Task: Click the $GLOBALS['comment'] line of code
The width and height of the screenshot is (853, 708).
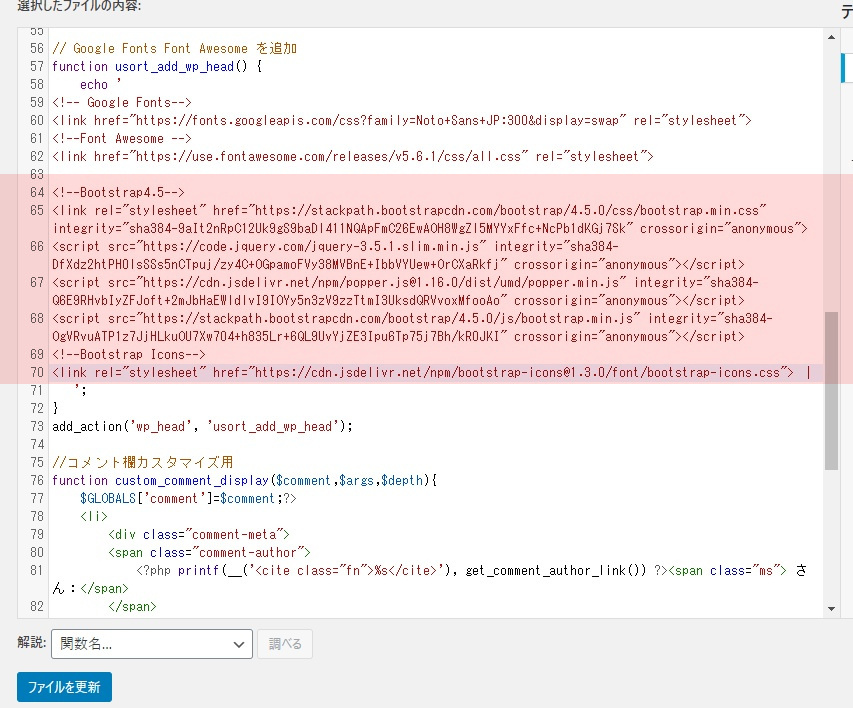Action: 170,498
